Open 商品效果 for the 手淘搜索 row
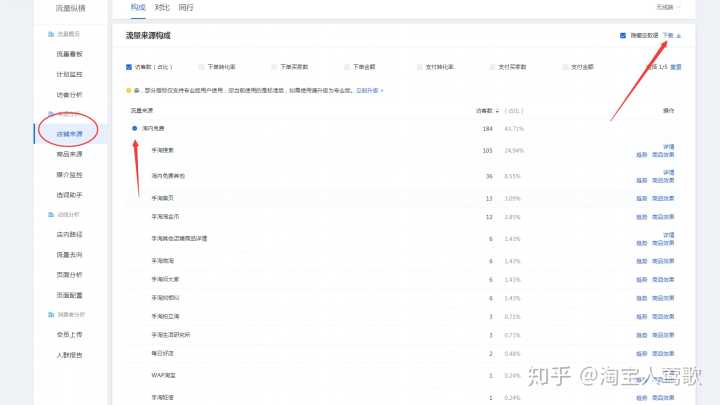This screenshot has height=405, width=720. [x=663, y=155]
